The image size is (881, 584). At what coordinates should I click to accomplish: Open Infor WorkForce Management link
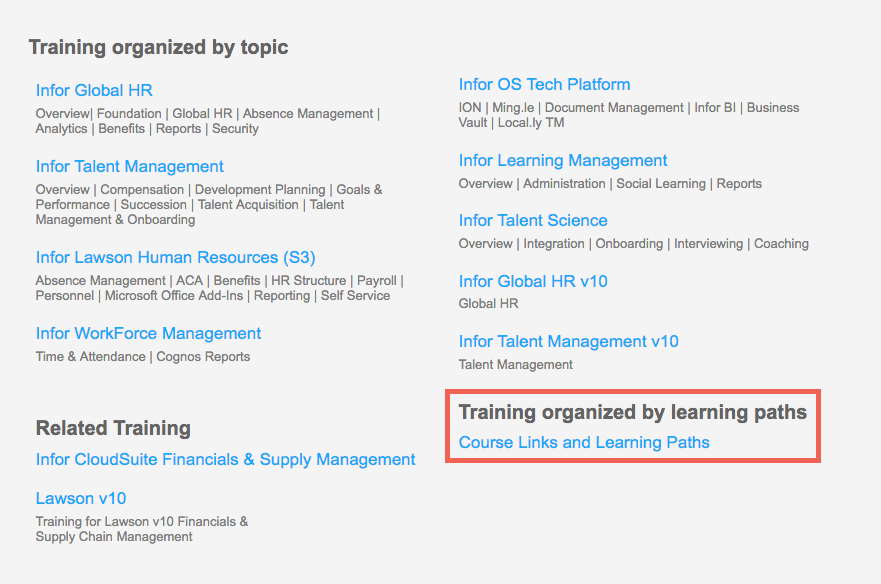click(x=148, y=334)
